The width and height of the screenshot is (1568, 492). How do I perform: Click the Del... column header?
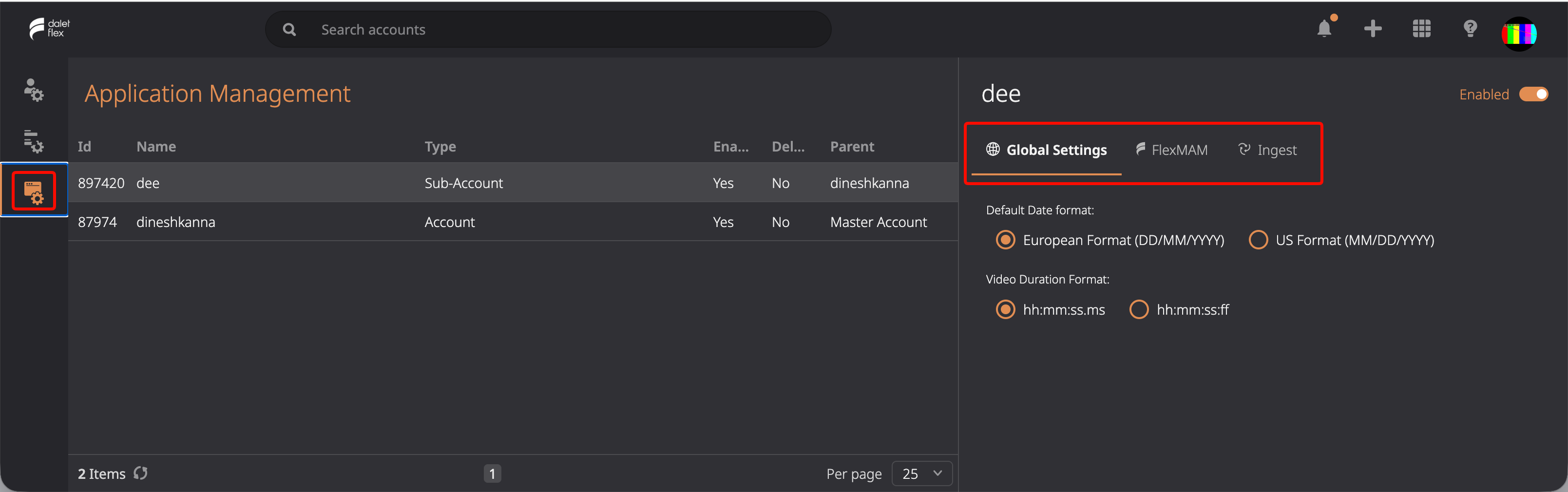787,147
